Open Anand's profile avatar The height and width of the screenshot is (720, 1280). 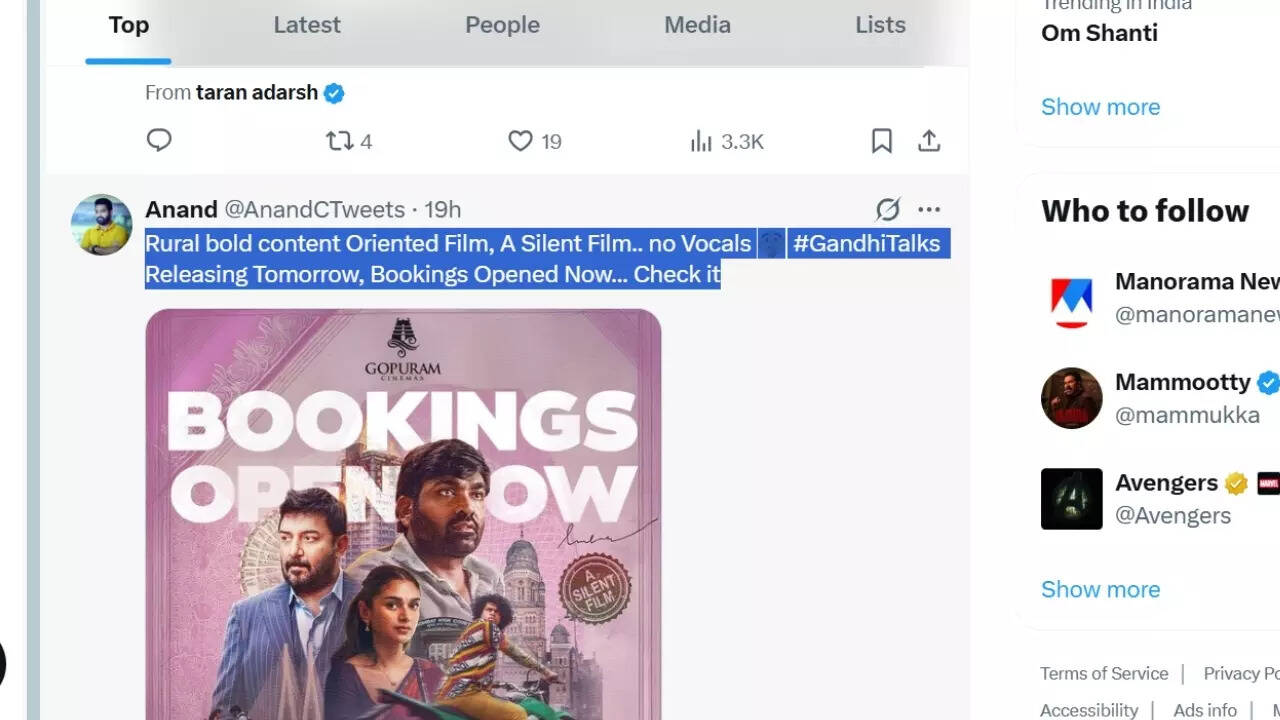coord(102,225)
